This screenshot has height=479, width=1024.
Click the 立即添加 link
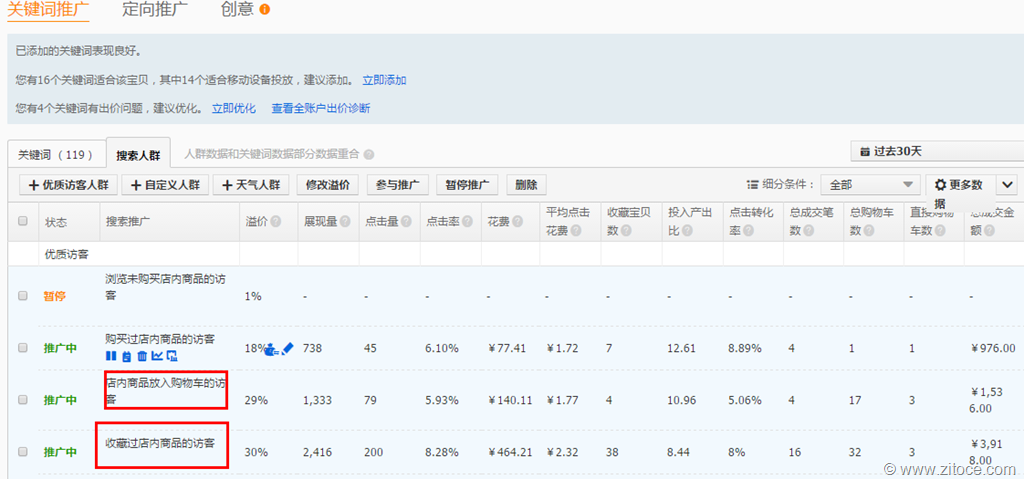tap(384, 80)
